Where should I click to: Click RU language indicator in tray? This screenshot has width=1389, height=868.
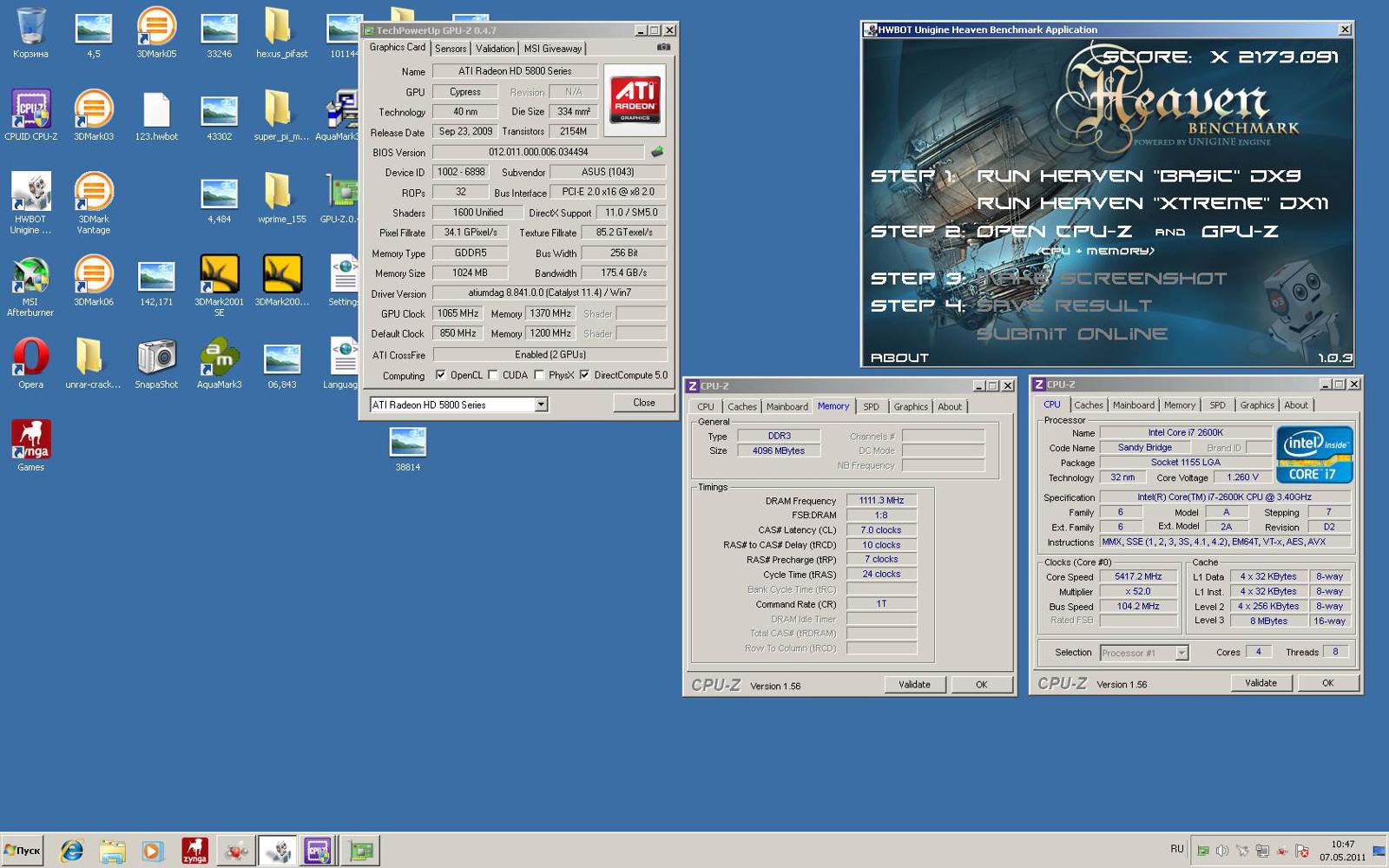pos(1176,849)
